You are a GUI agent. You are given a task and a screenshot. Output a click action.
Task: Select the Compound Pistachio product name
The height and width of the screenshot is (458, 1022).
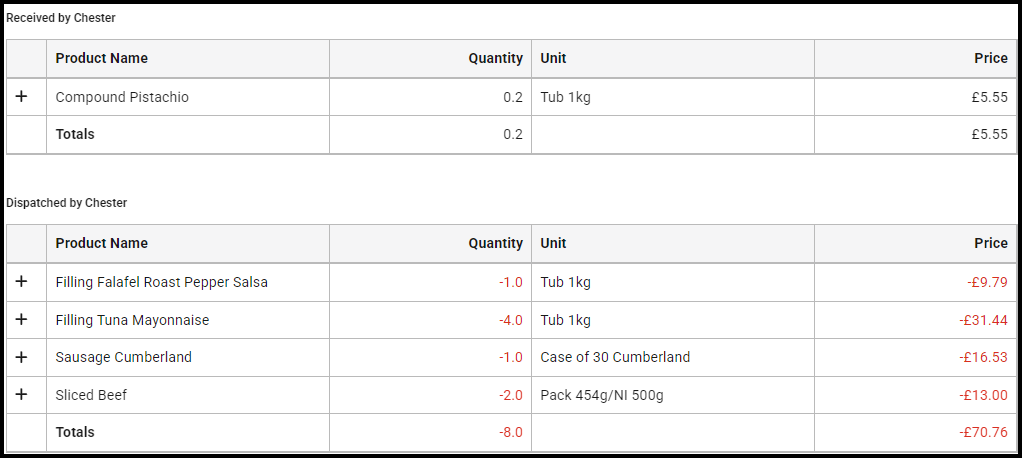click(x=122, y=97)
